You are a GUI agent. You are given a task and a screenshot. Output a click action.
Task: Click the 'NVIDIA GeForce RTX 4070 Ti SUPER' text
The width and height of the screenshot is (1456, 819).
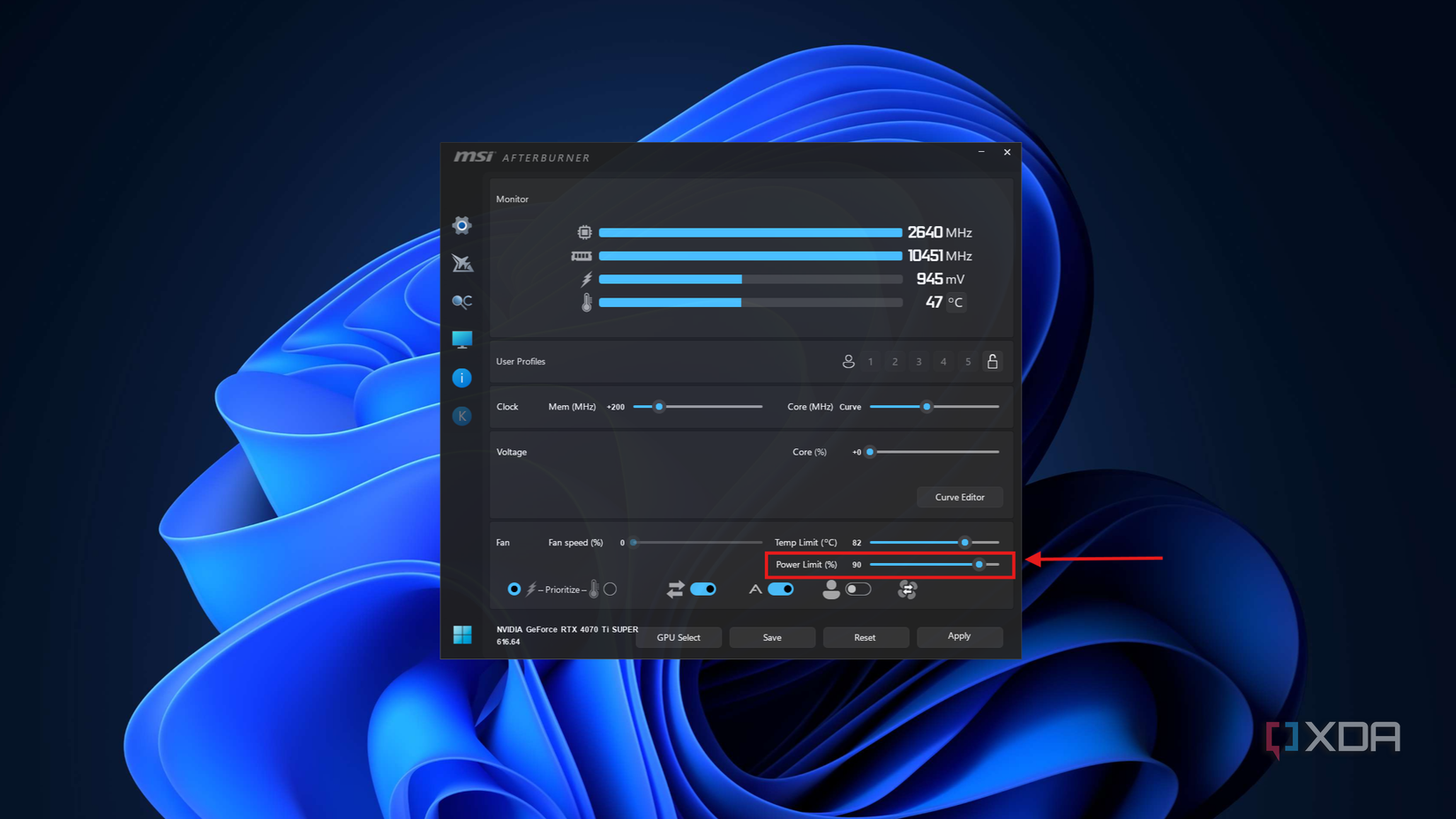567,629
